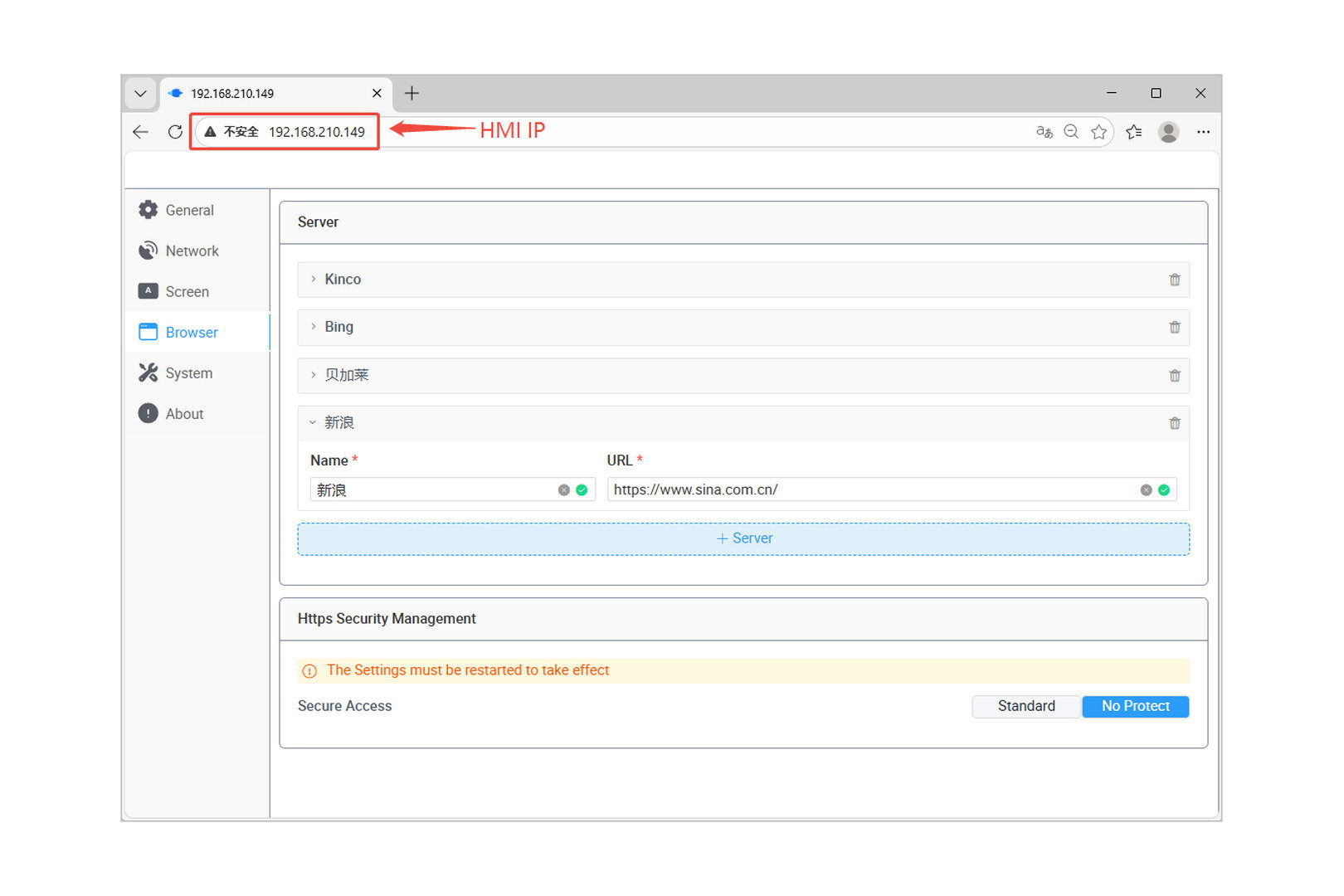Go back in the browser
This screenshot has height=896, width=1344.
point(140,132)
